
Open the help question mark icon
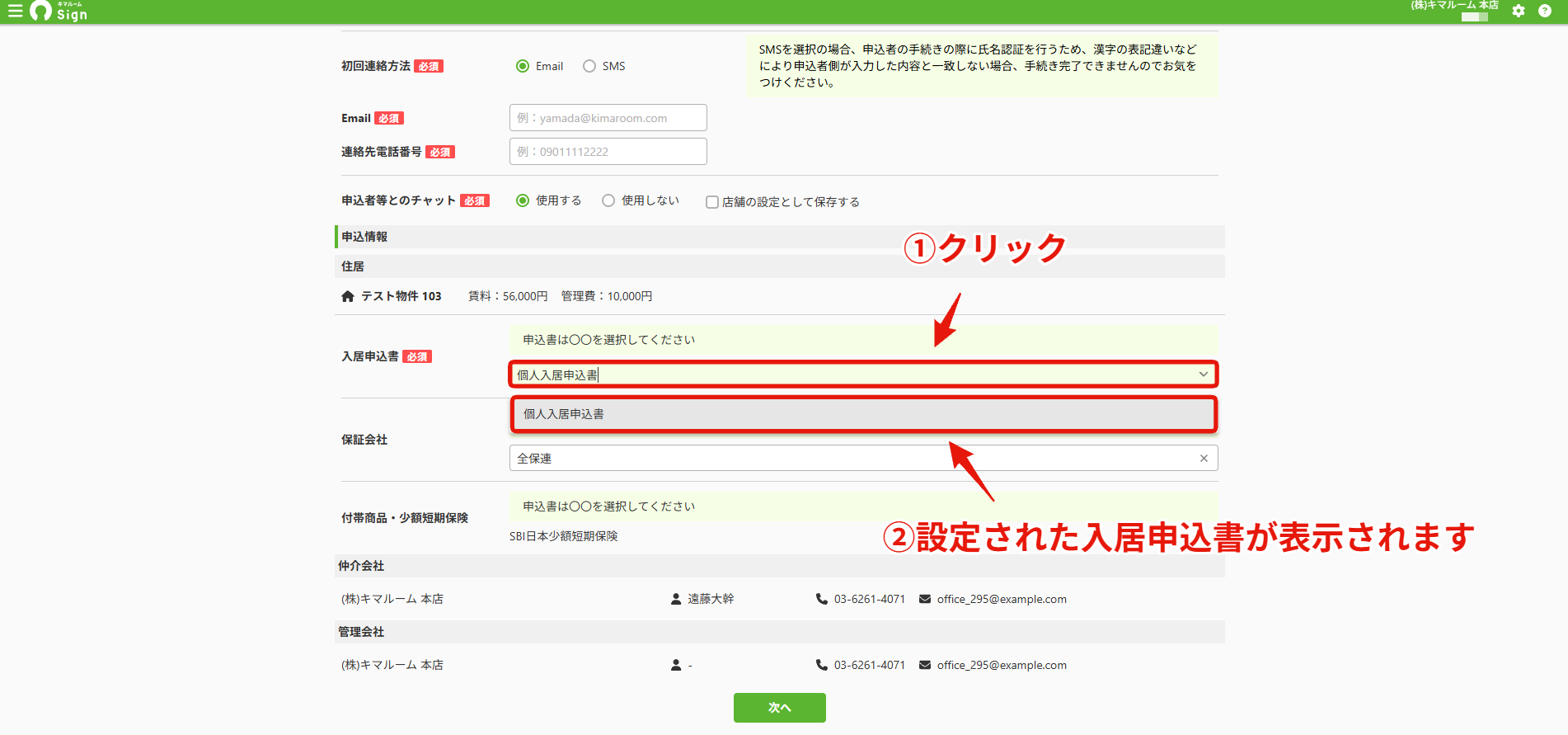(x=1545, y=11)
